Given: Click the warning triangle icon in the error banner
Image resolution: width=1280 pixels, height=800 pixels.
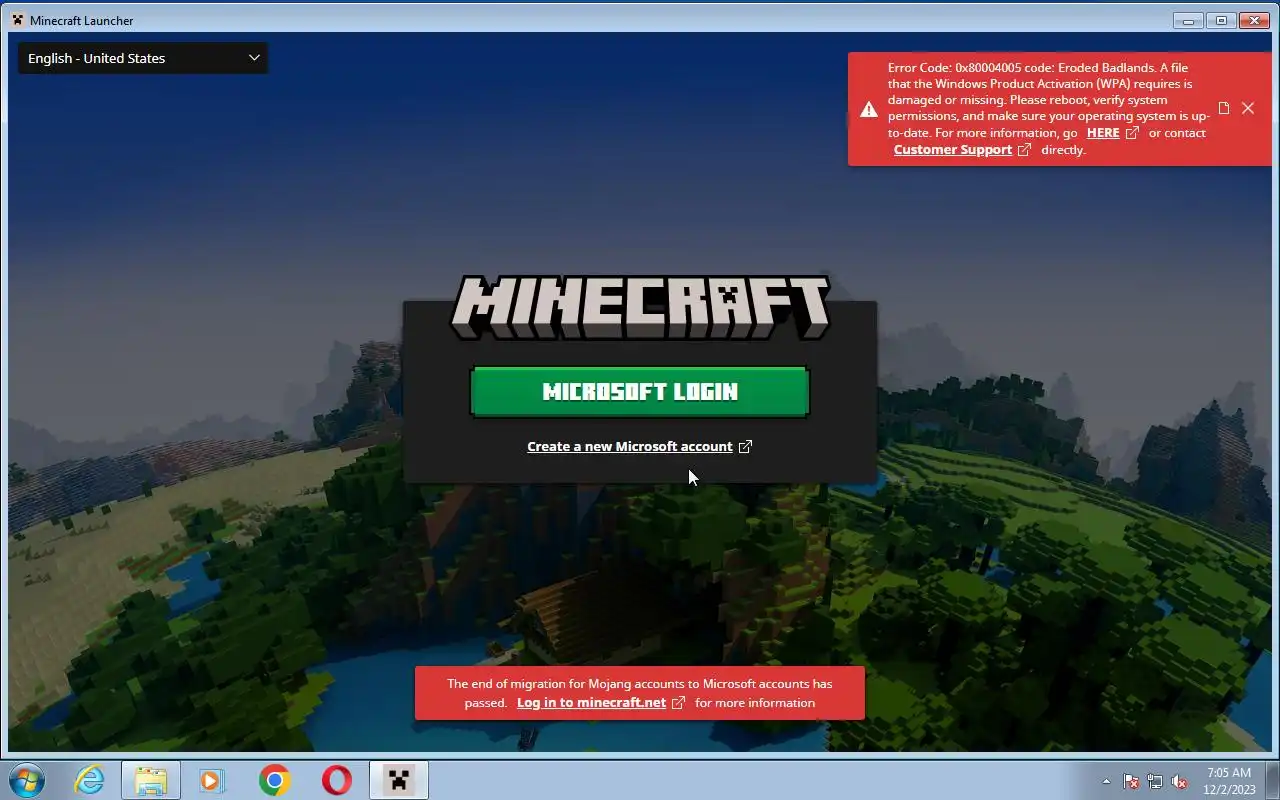Looking at the screenshot, I should 868,109.
